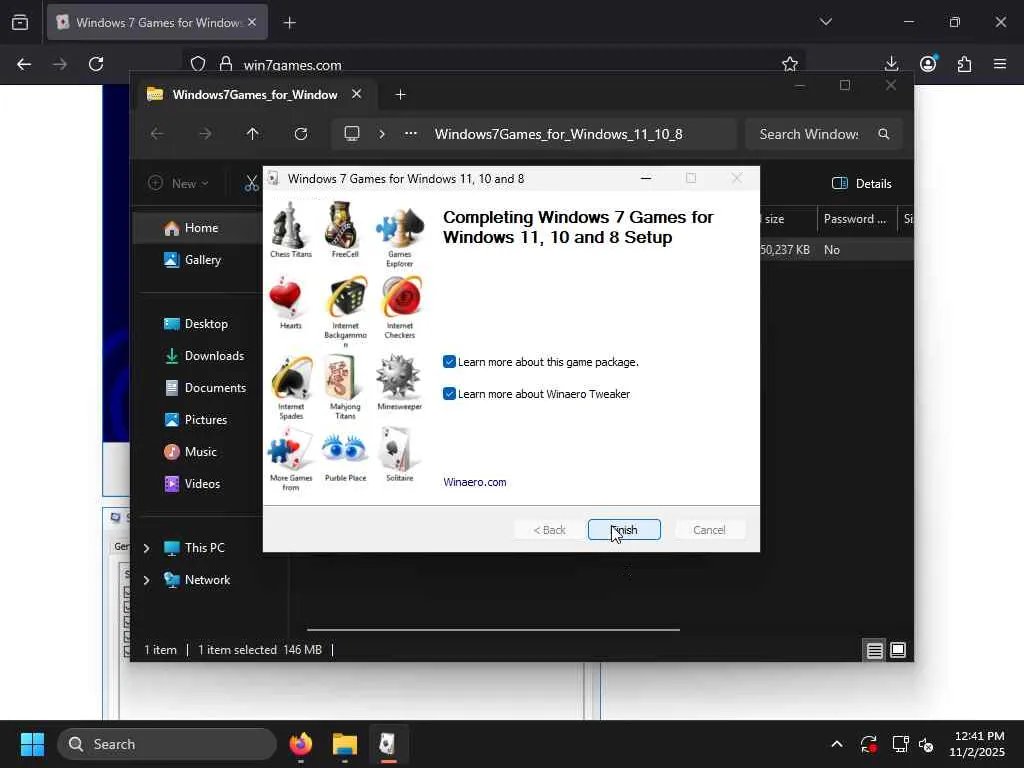Expand This PC tree node
Image resolution: width=1024 pixels, height=768 pixels.
tap(147, 548)
